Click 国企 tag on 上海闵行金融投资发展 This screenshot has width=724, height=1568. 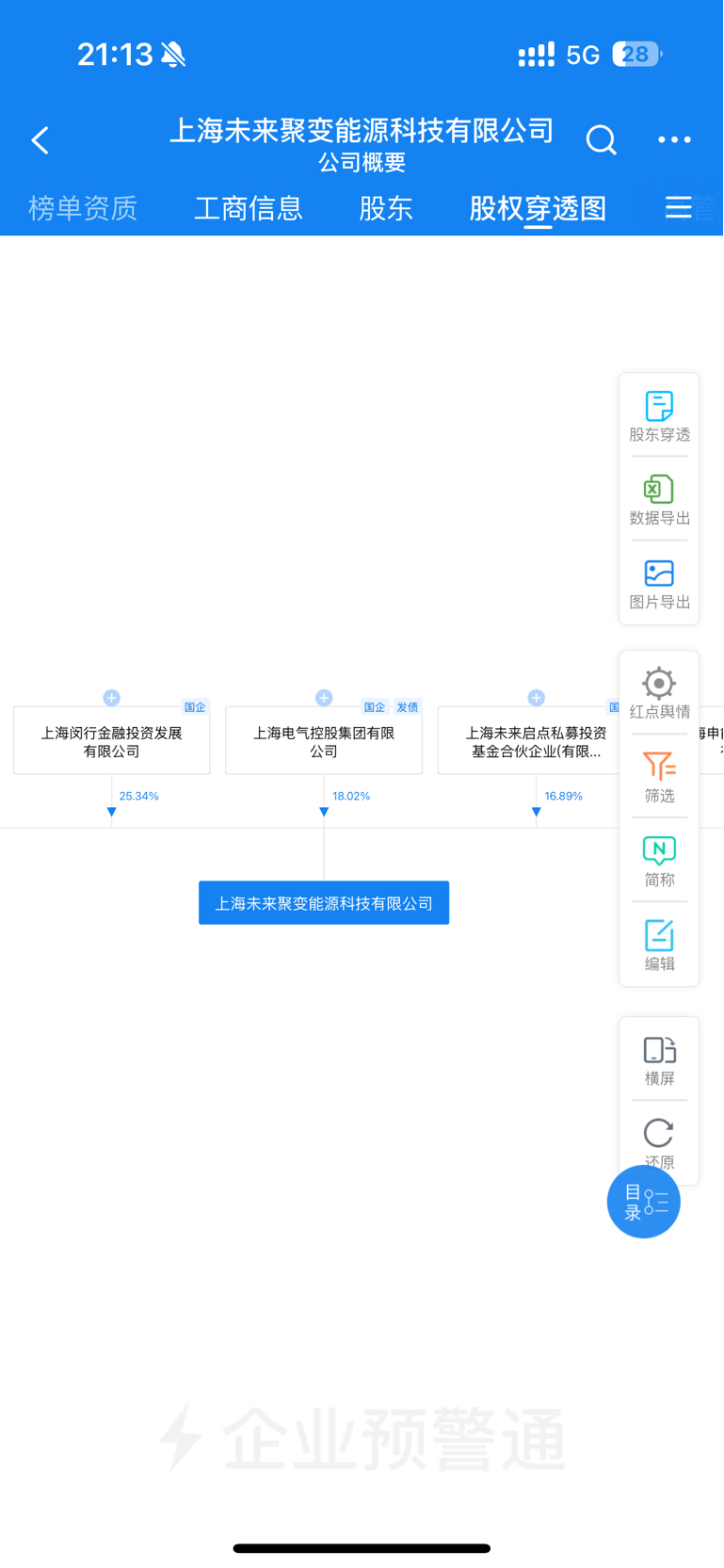pyautogui.click(x=195, y=707)
